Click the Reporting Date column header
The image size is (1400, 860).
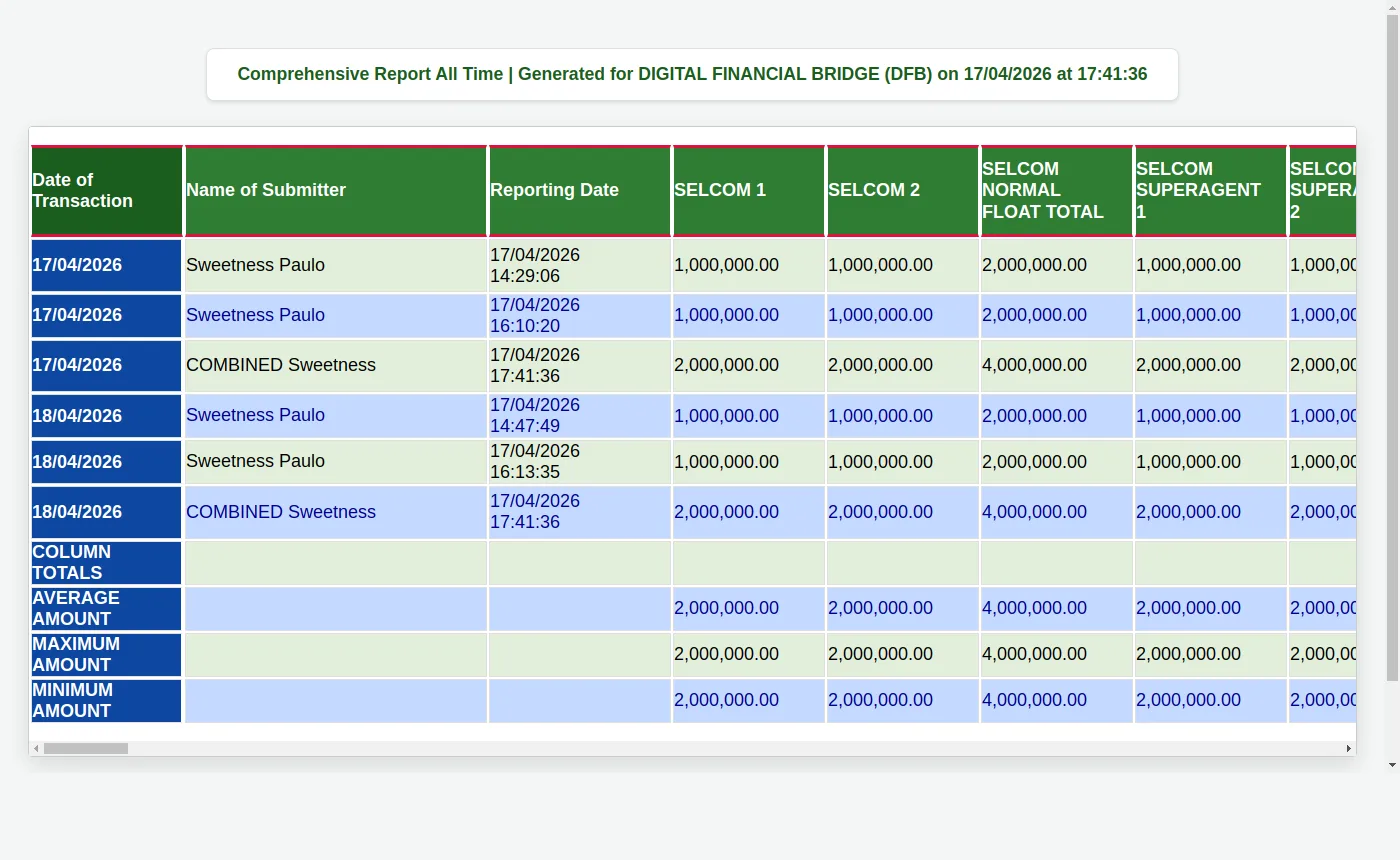click(580, 190)
